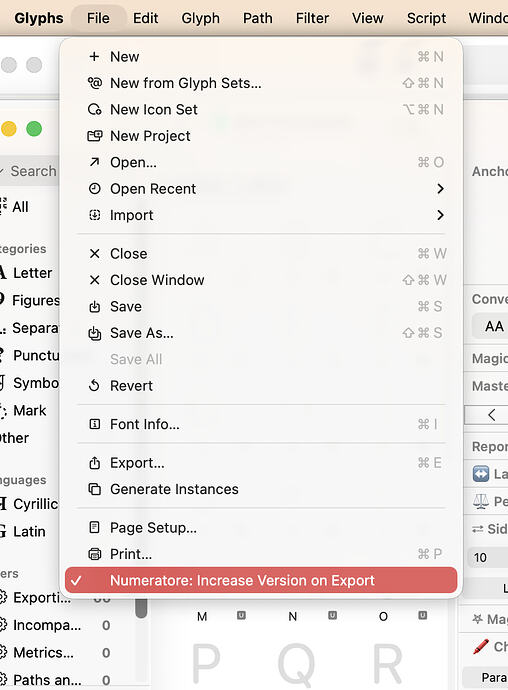Expand the Import submenu chevron

pyautogui.click(x=440, y=215)
